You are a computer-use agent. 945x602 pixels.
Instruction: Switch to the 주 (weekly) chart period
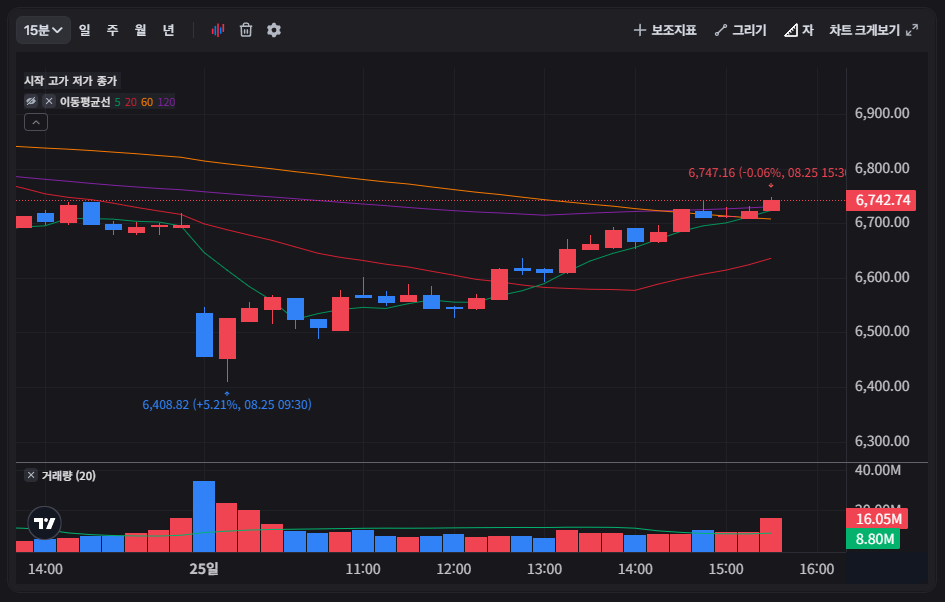pos(113,30)
